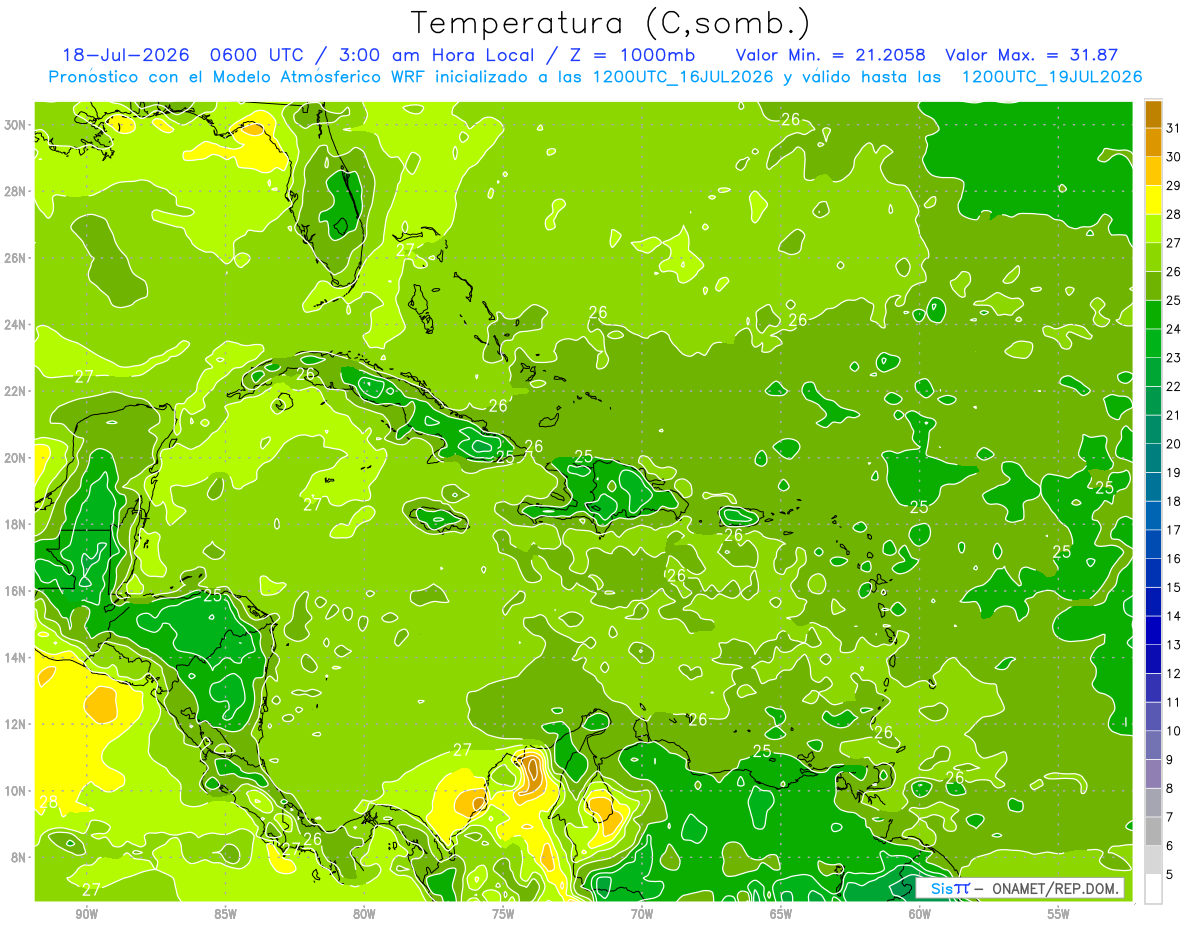Click the '24N' latitude axis label
The height and width of the screenshot is (927, 1200).
(15, 324)
